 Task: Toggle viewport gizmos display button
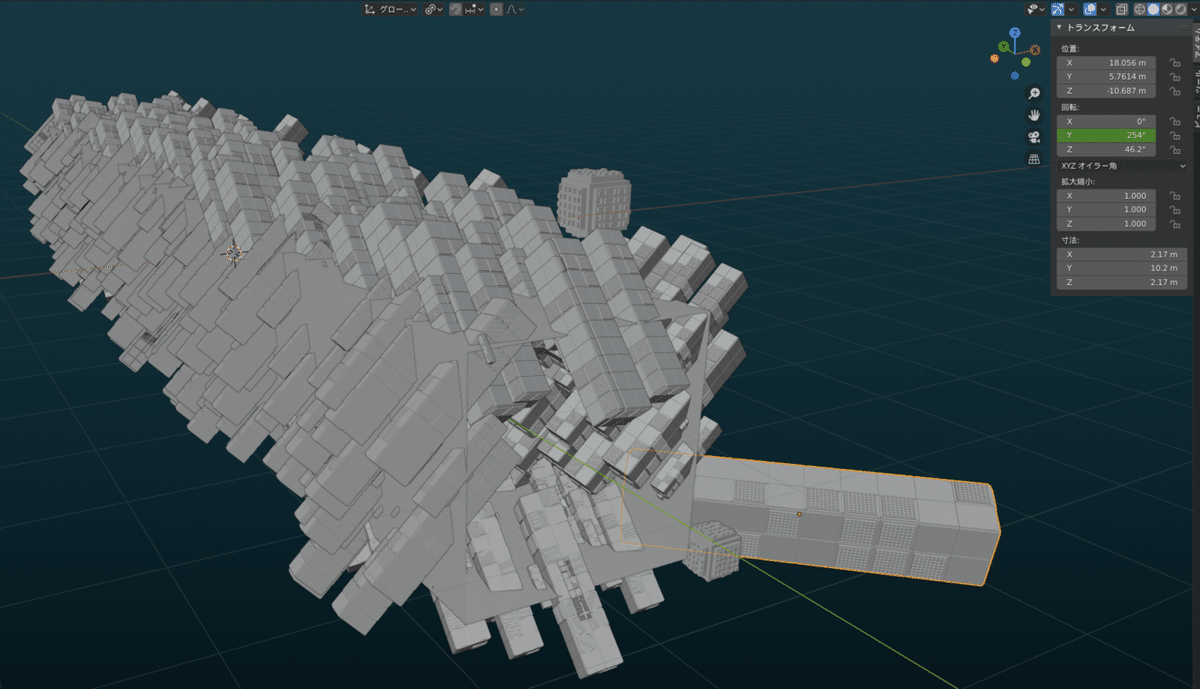[x=1057, y=9]
